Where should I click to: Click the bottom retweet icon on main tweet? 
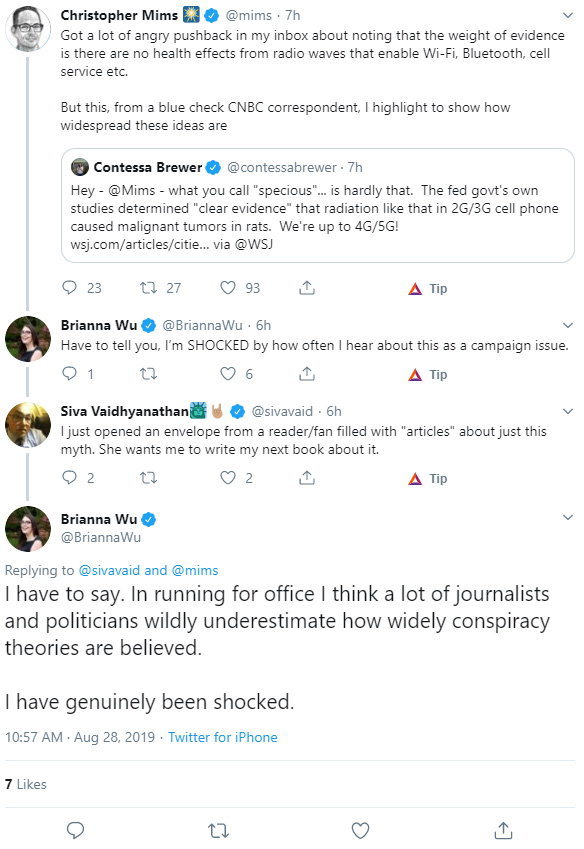(218, 830)
